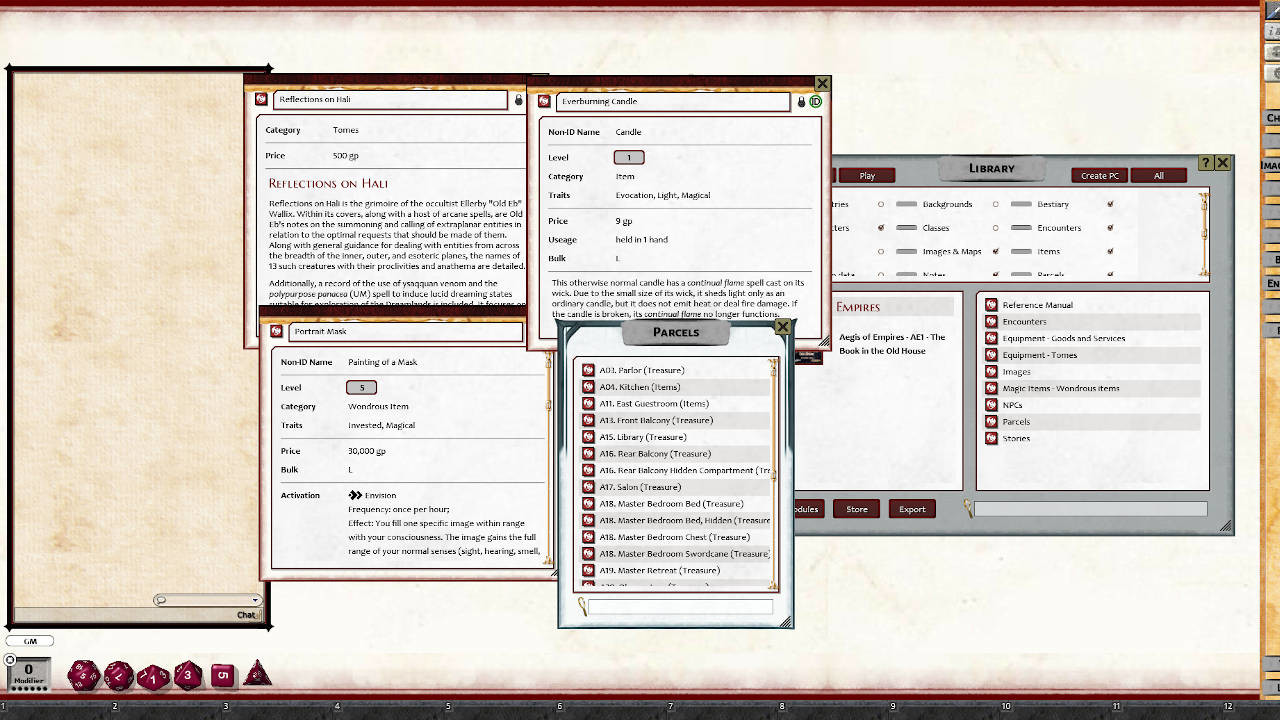This screenshot has width=1280, height=720.
Task: Select the Classes radio button
Action: tap(881, 228)
